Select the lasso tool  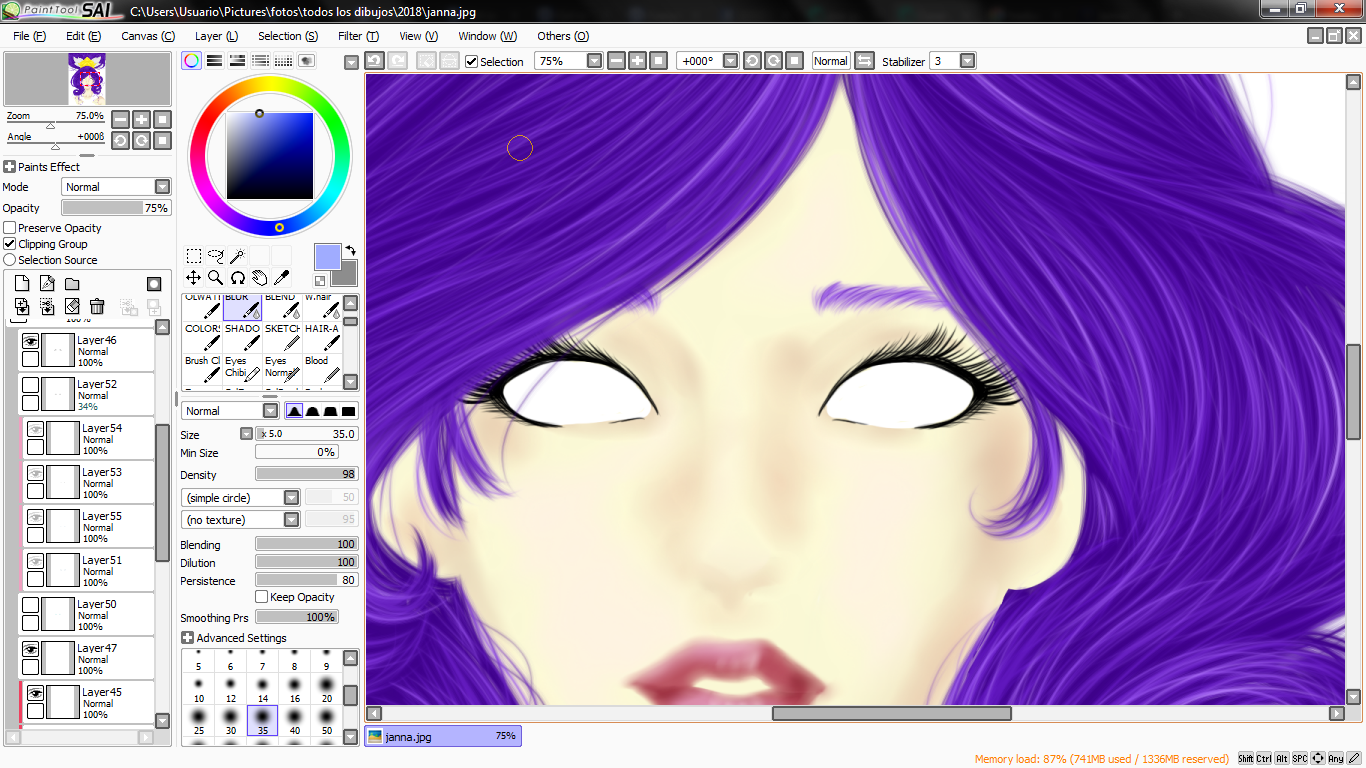216,256
